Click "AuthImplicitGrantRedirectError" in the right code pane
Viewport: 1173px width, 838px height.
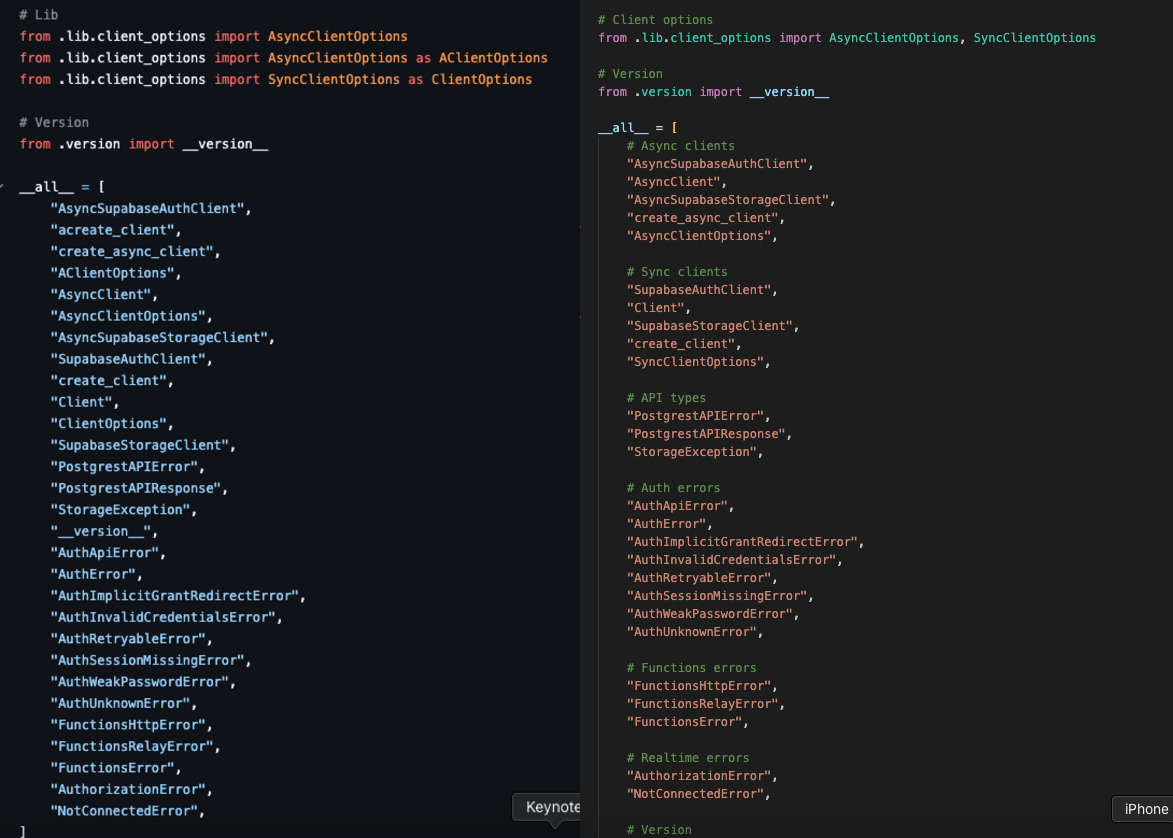pos(745,542)
